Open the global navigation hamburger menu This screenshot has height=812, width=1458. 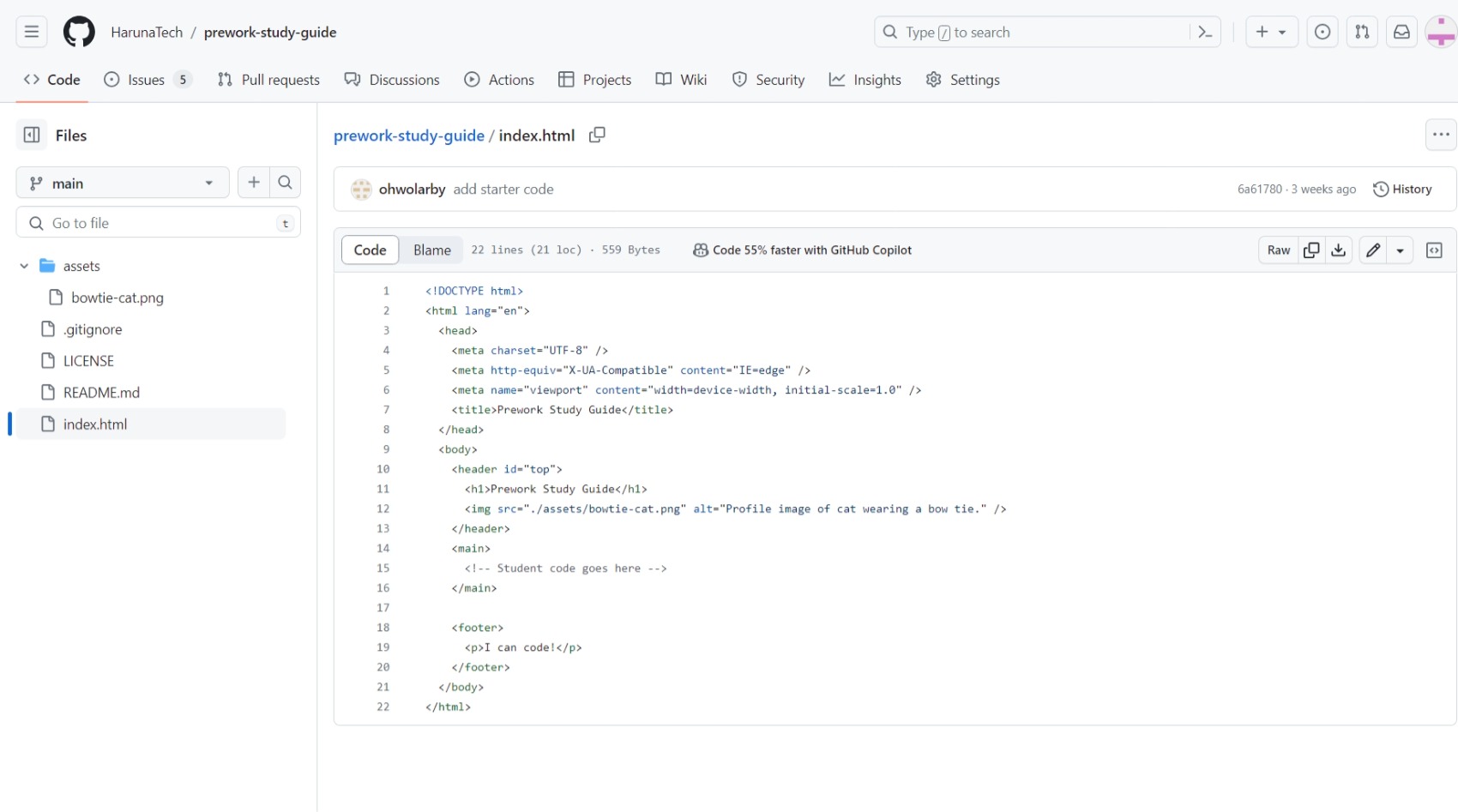tap(31, 31)
